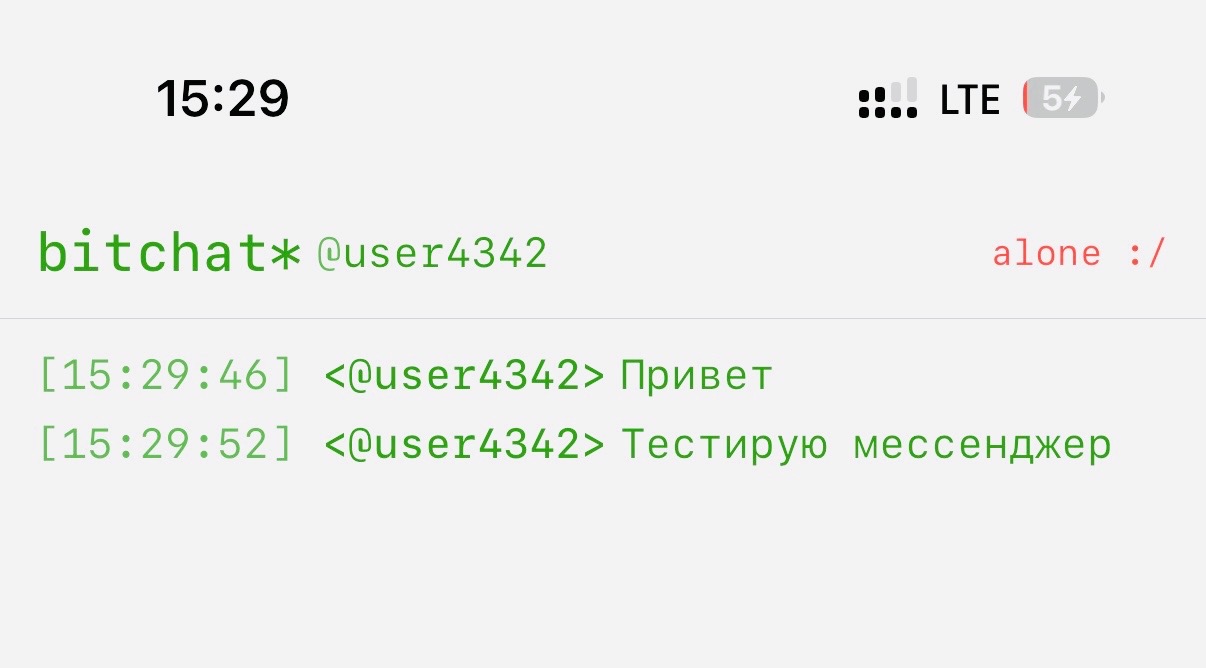The image size is (1206, 668).
Task: Tap the 15:29 status bar clock
Action: 222,99
